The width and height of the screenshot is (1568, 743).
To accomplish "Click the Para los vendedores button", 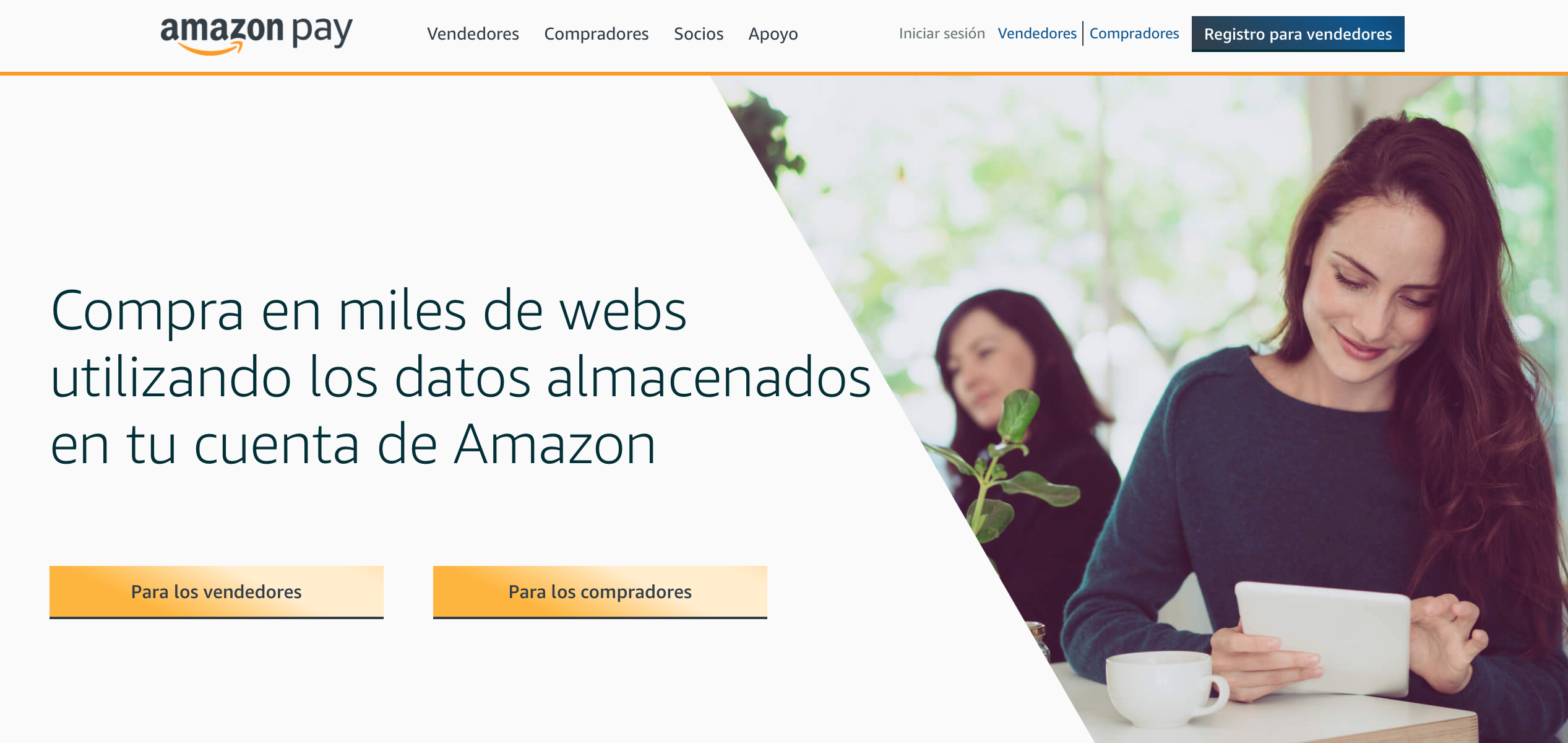I will [217, 592].
